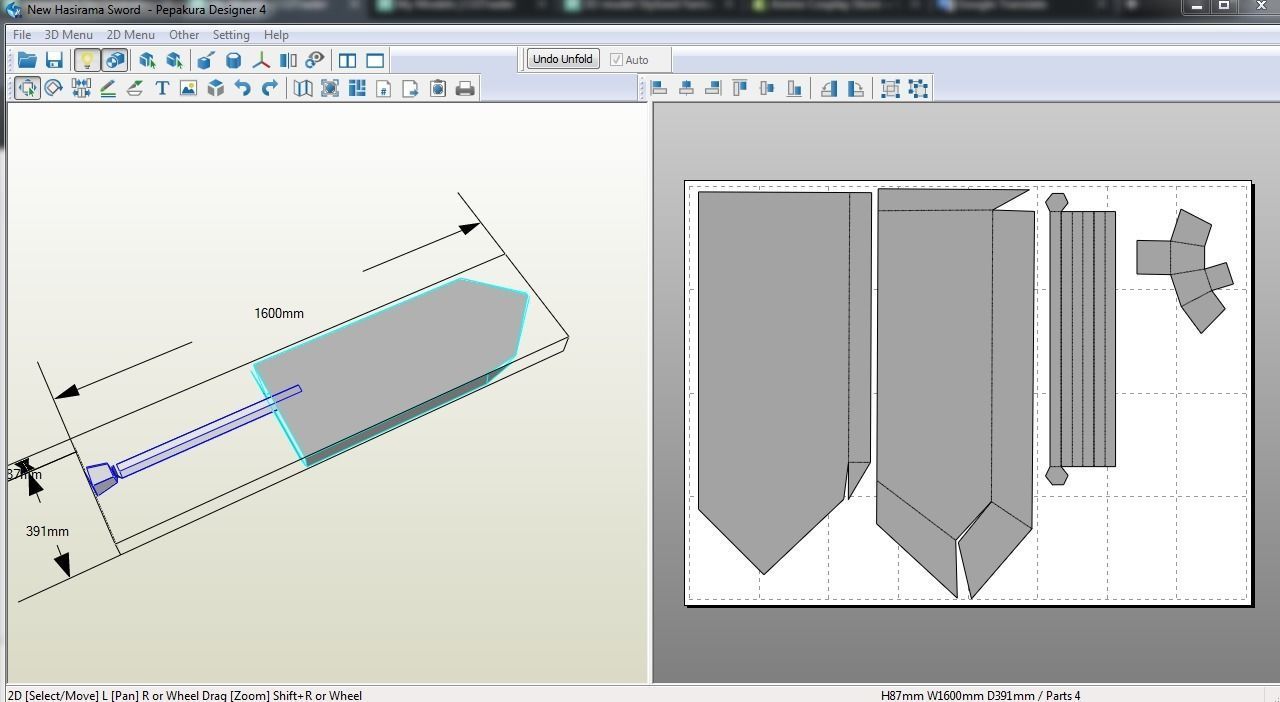Click the ungroup parts icon
1280x702 pixels.
pyautogui.click(x=918, y=88)
